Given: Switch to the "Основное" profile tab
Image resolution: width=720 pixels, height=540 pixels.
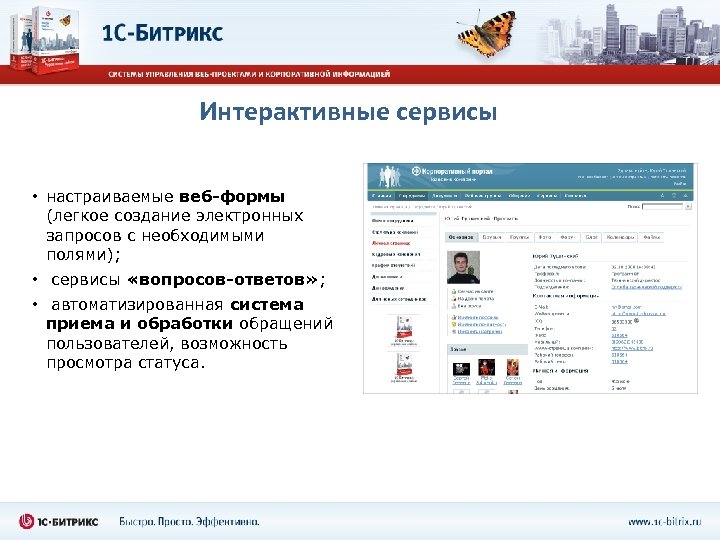Looking at the screenshot, I should (461, 237).
